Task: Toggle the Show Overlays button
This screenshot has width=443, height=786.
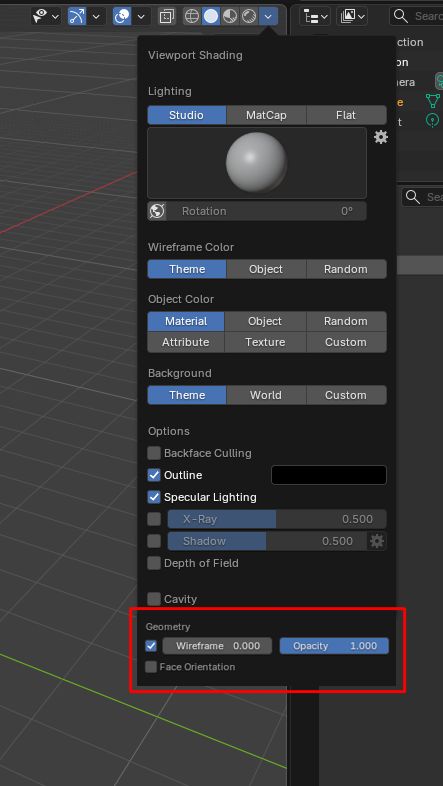Action: pyautogui.click(x=122, y=17)
